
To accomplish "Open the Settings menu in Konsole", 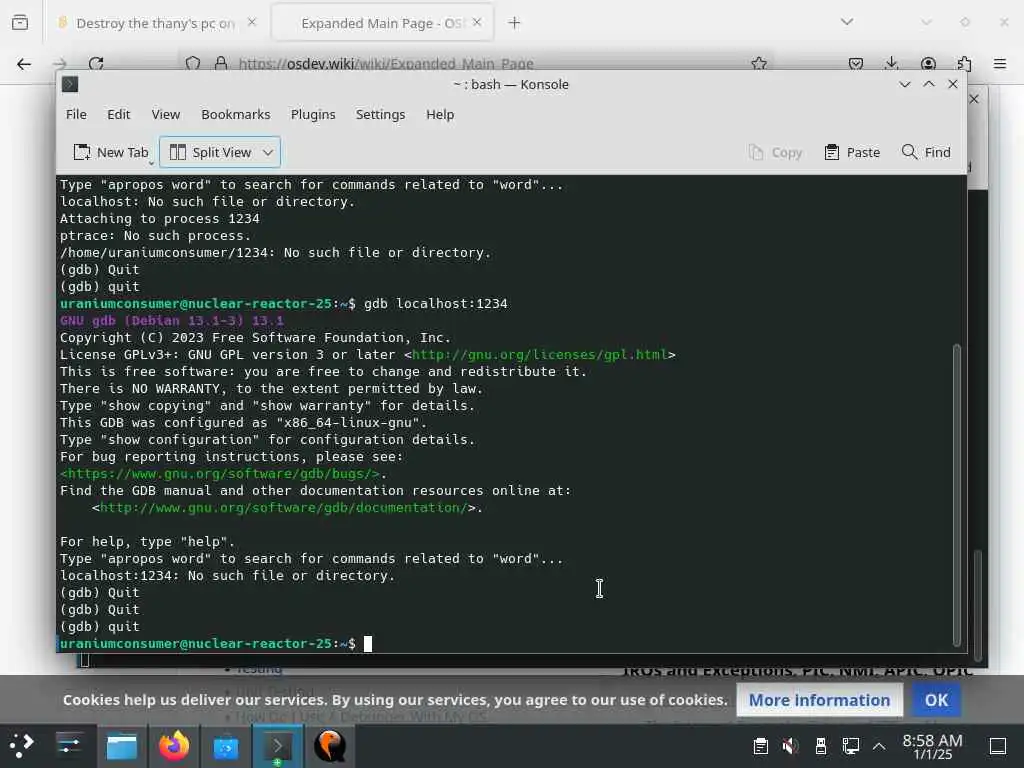I will pyautogui.click(x=380, y=114).
